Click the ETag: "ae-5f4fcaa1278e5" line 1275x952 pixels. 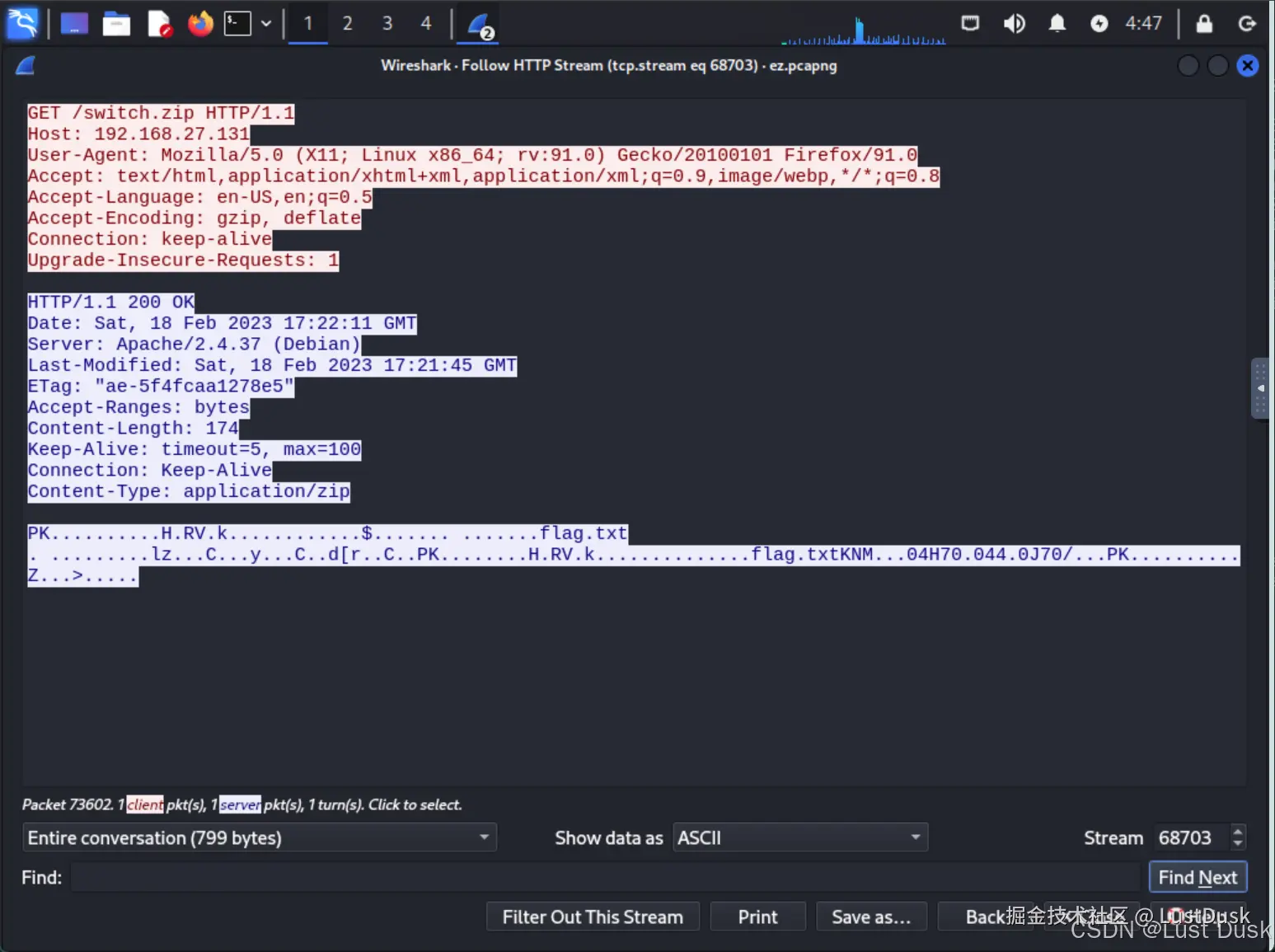click(161, 387)
